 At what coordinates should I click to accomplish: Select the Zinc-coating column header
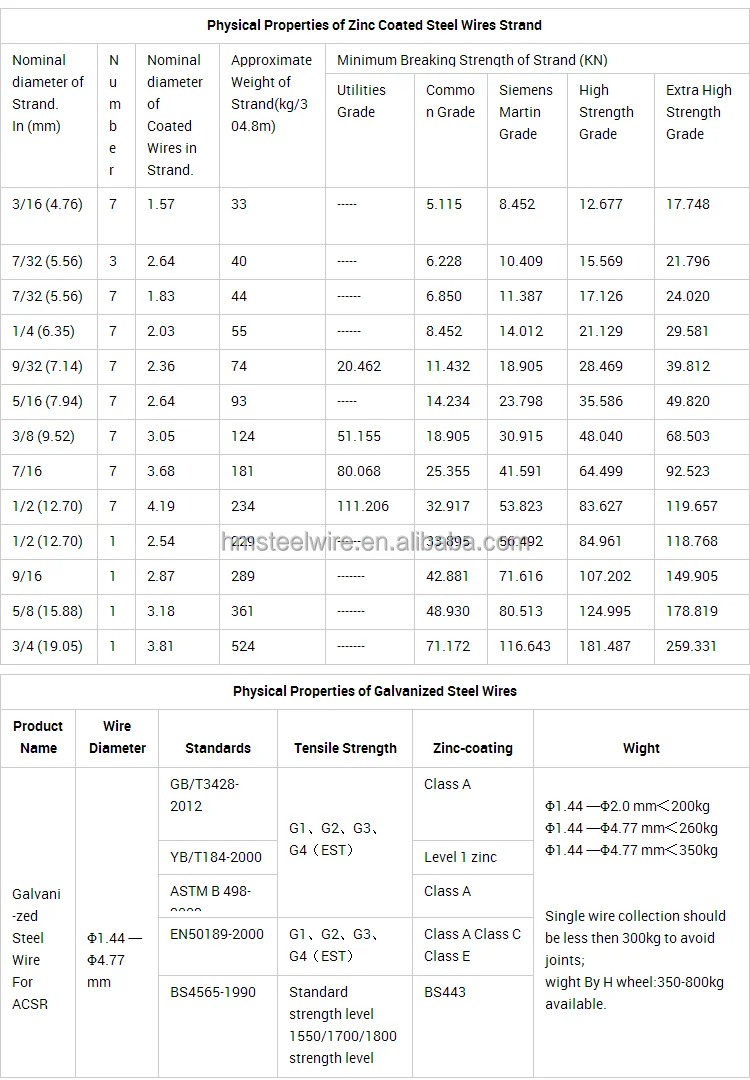click(472, 748)
